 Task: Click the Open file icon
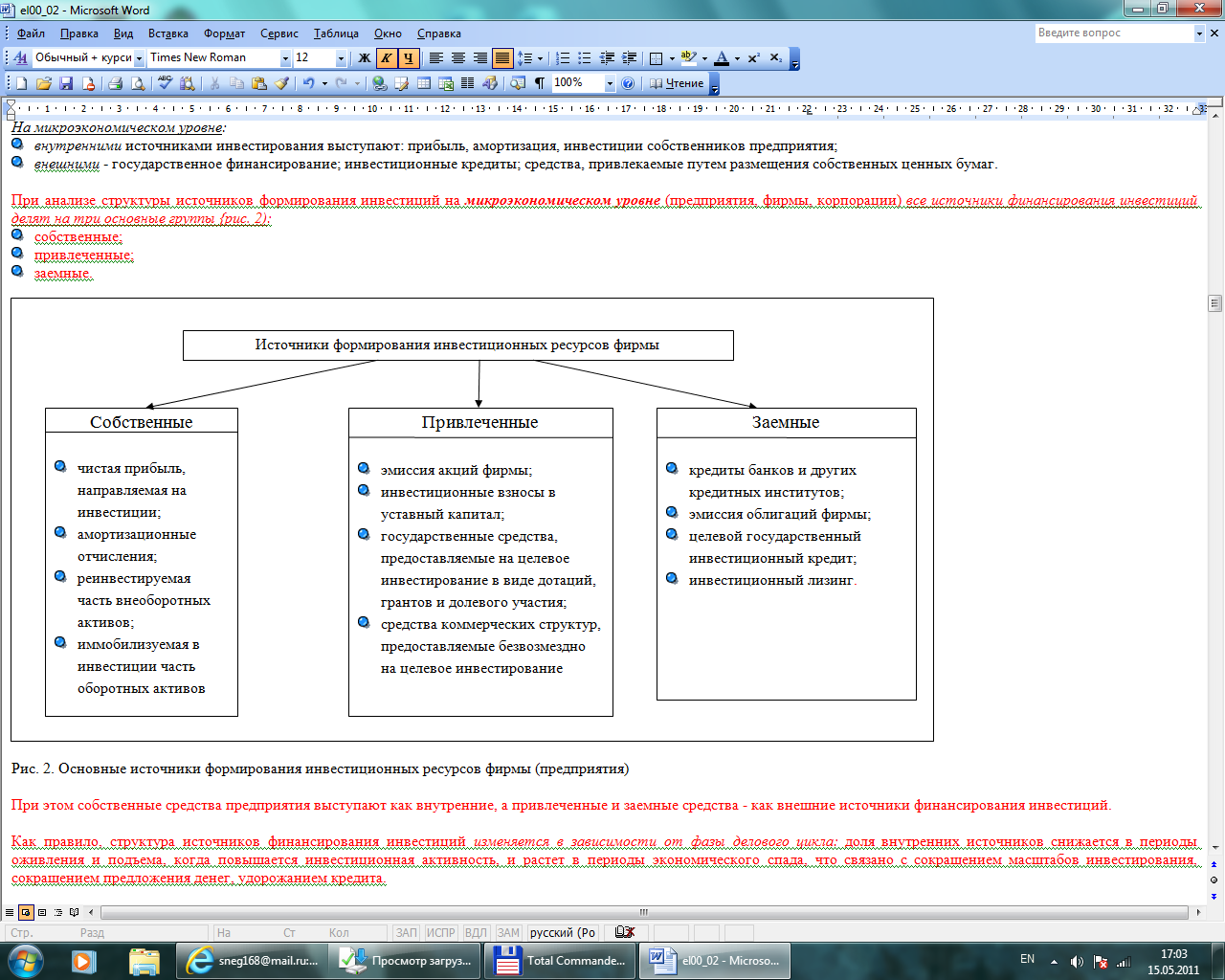tap(44, 83)
